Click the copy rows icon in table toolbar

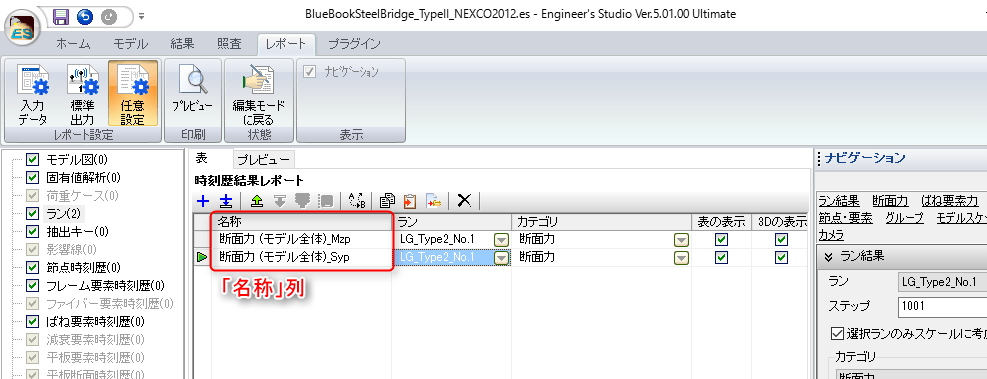(x=387, y=201)
